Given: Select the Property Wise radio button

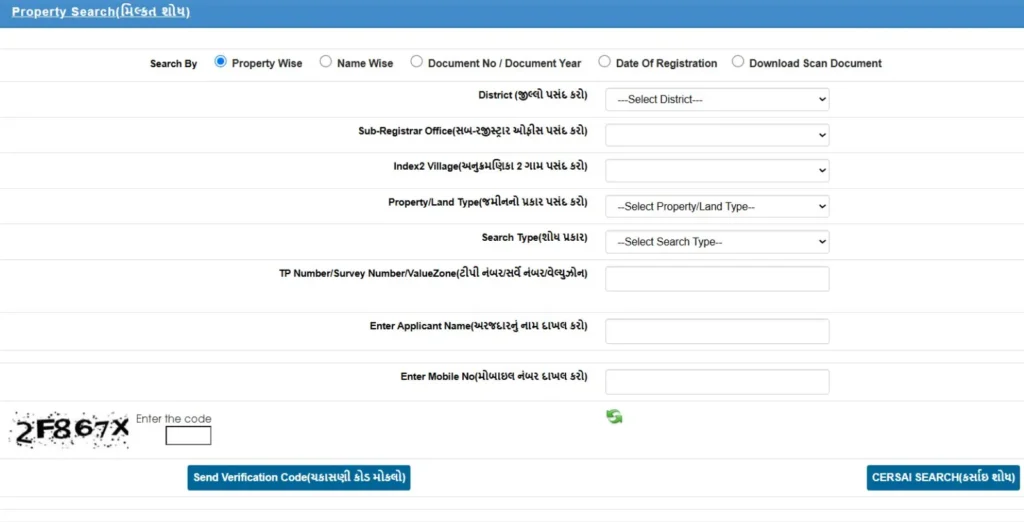Looking at the screenshot, I should tap(221, 62).
